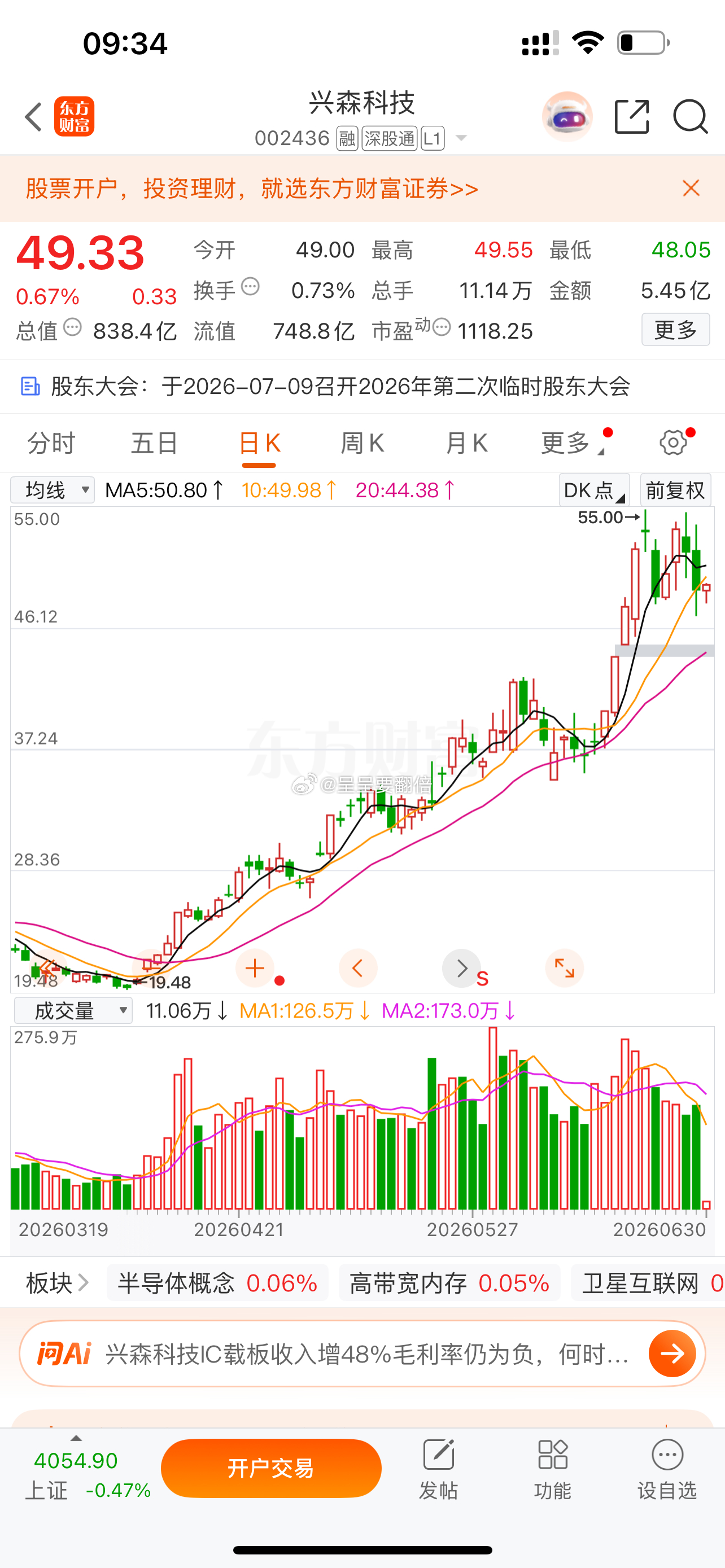Open the 均线 indicator dropdown

pyautogui.click(x=53, y=490)
